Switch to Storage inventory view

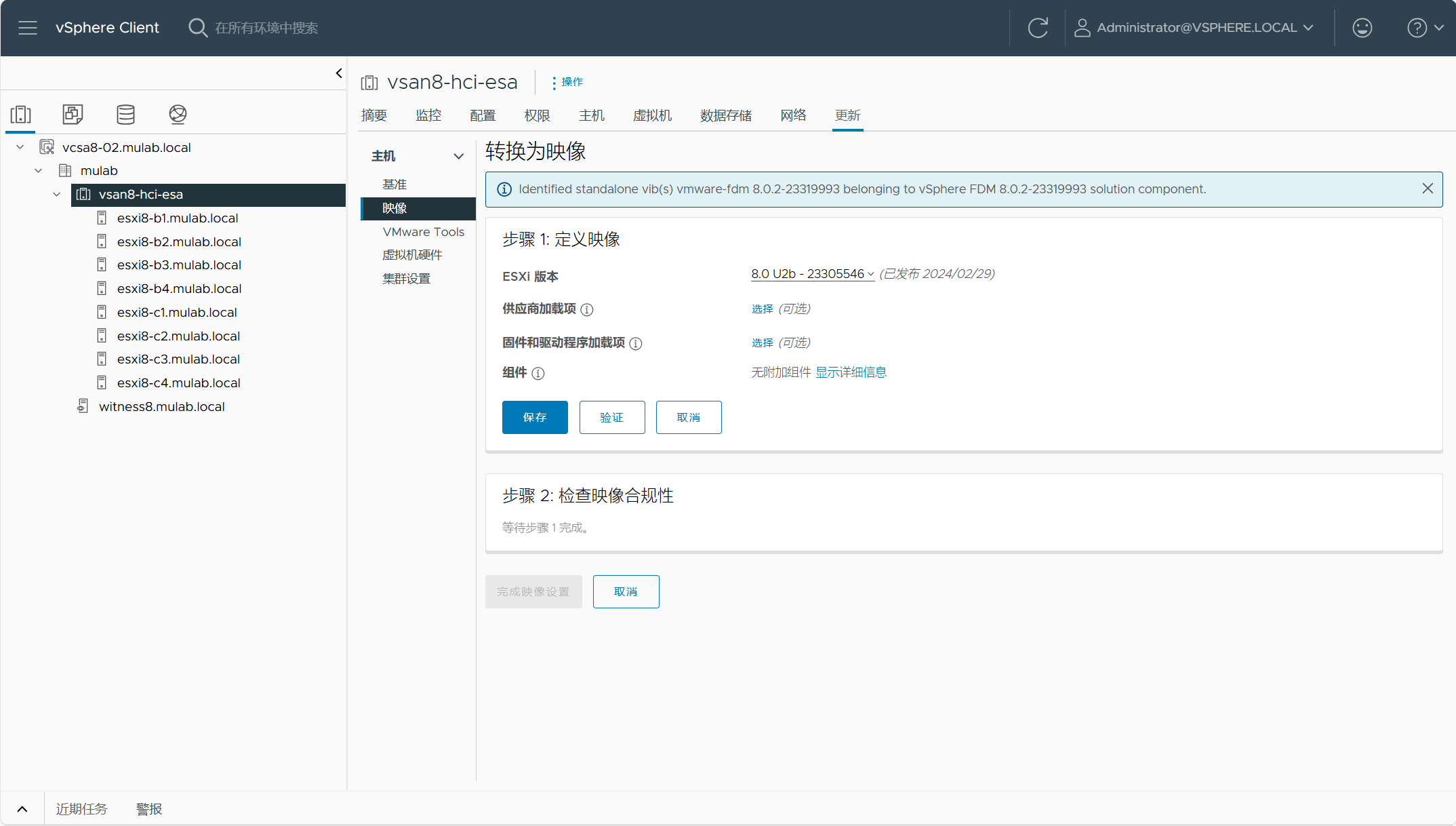[125, 115]
